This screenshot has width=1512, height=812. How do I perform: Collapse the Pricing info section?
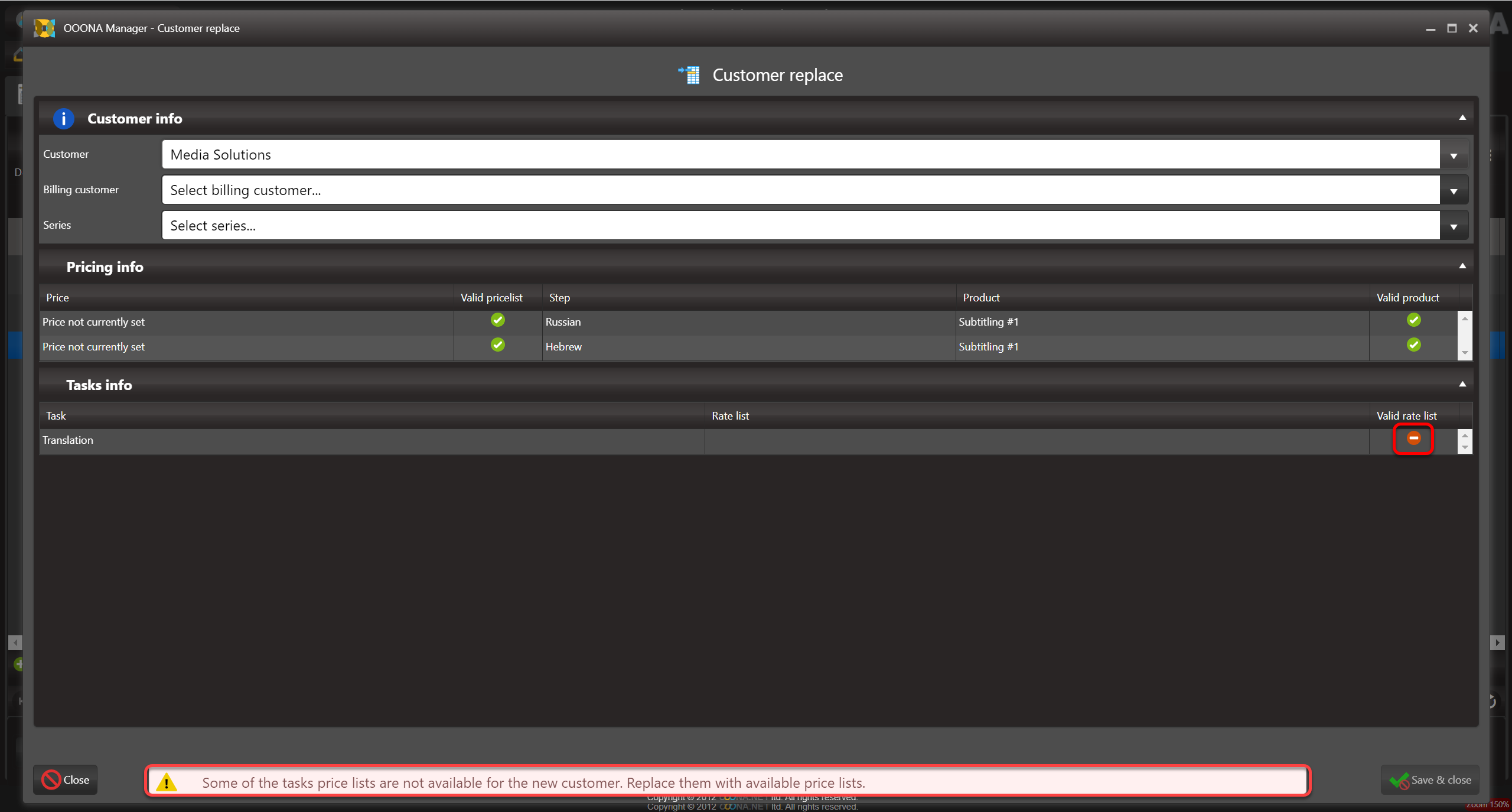(x=1462, y=267)
